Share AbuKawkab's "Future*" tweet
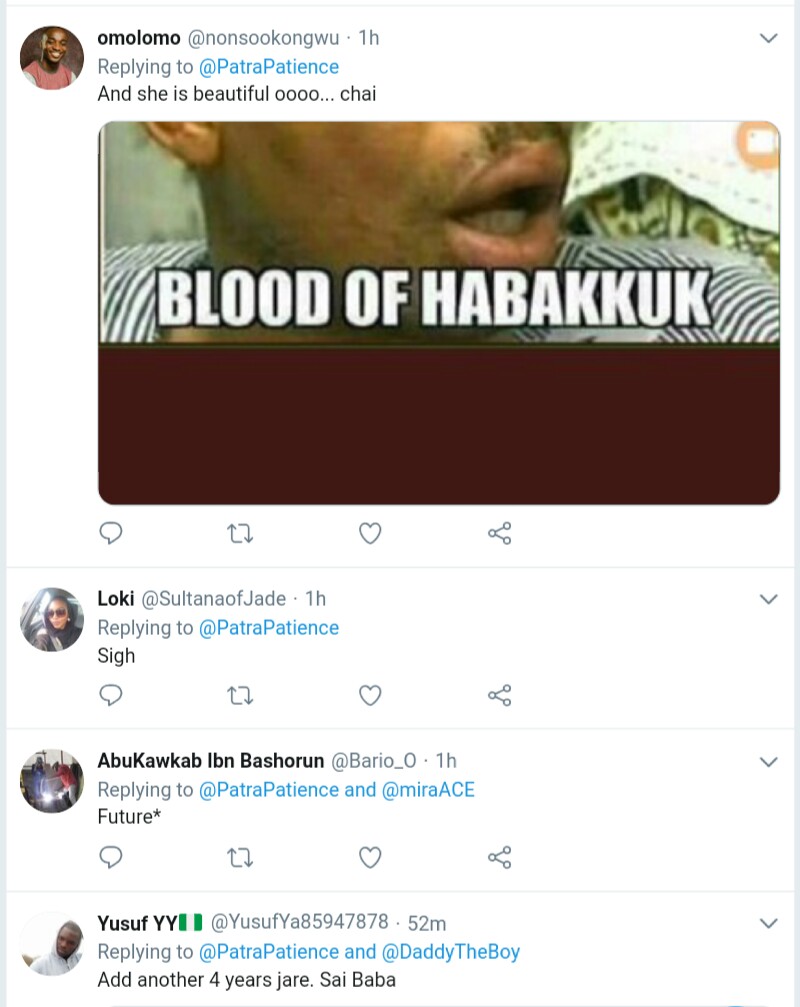 [500, 857]
